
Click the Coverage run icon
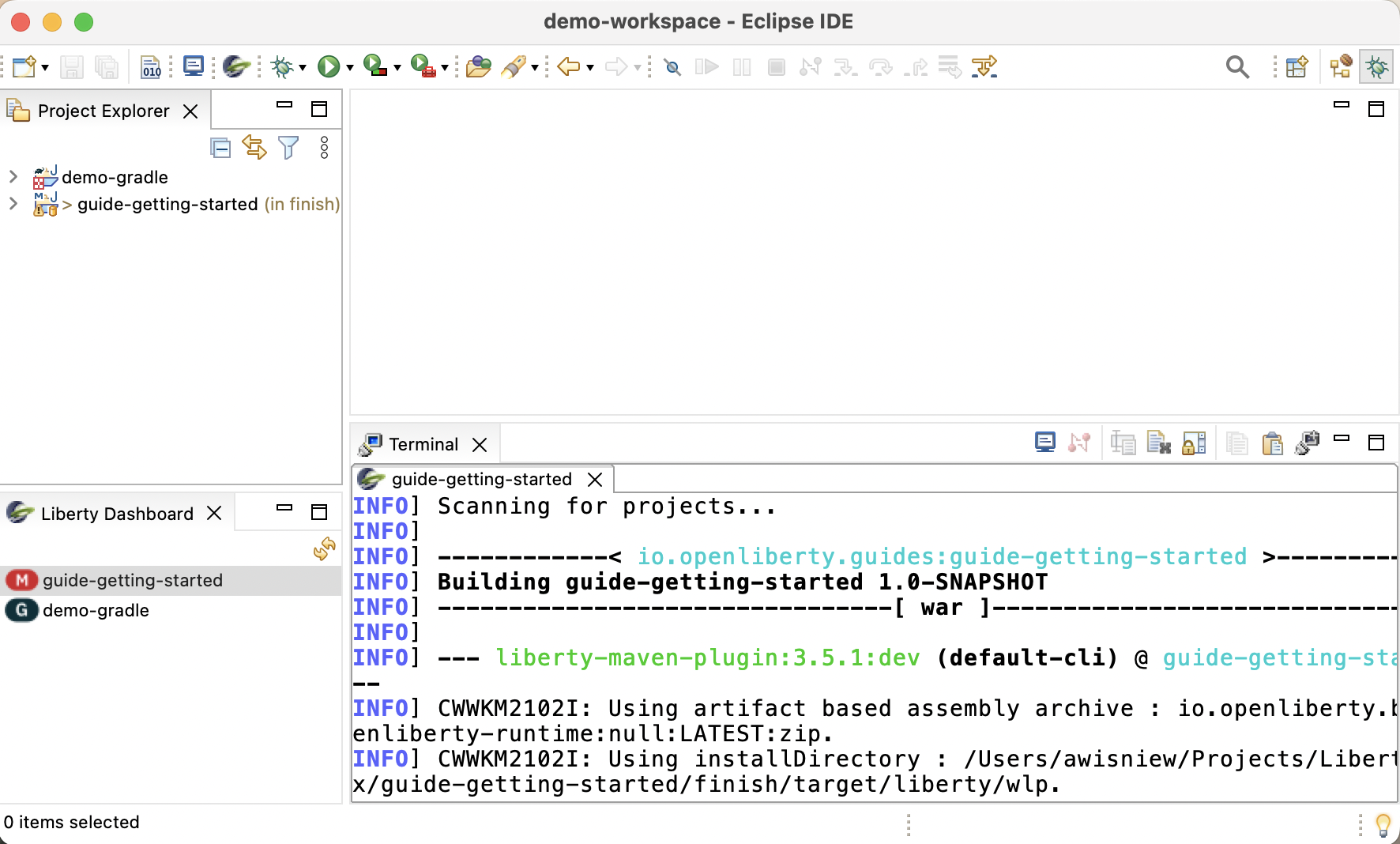click(x=375, y=66)
